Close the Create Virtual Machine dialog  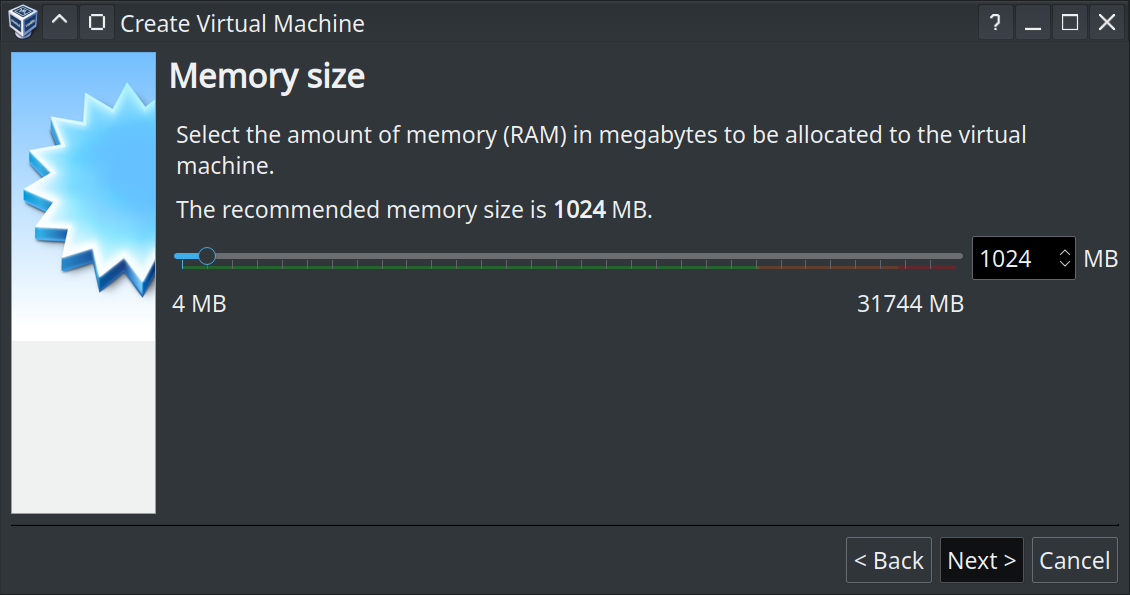(1107, 22)
